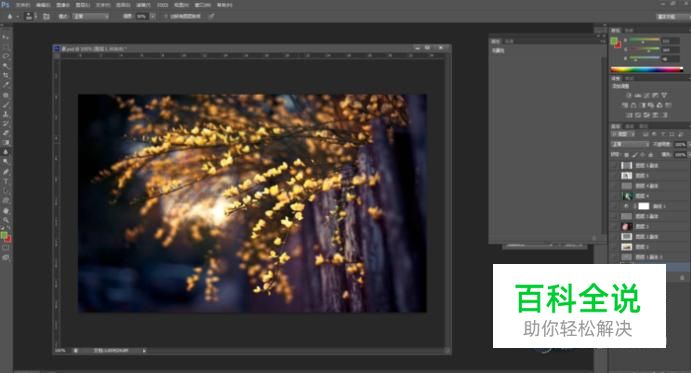Select the Lasso tool
This screenshot has width=691, height=373.
coord(6,56)
